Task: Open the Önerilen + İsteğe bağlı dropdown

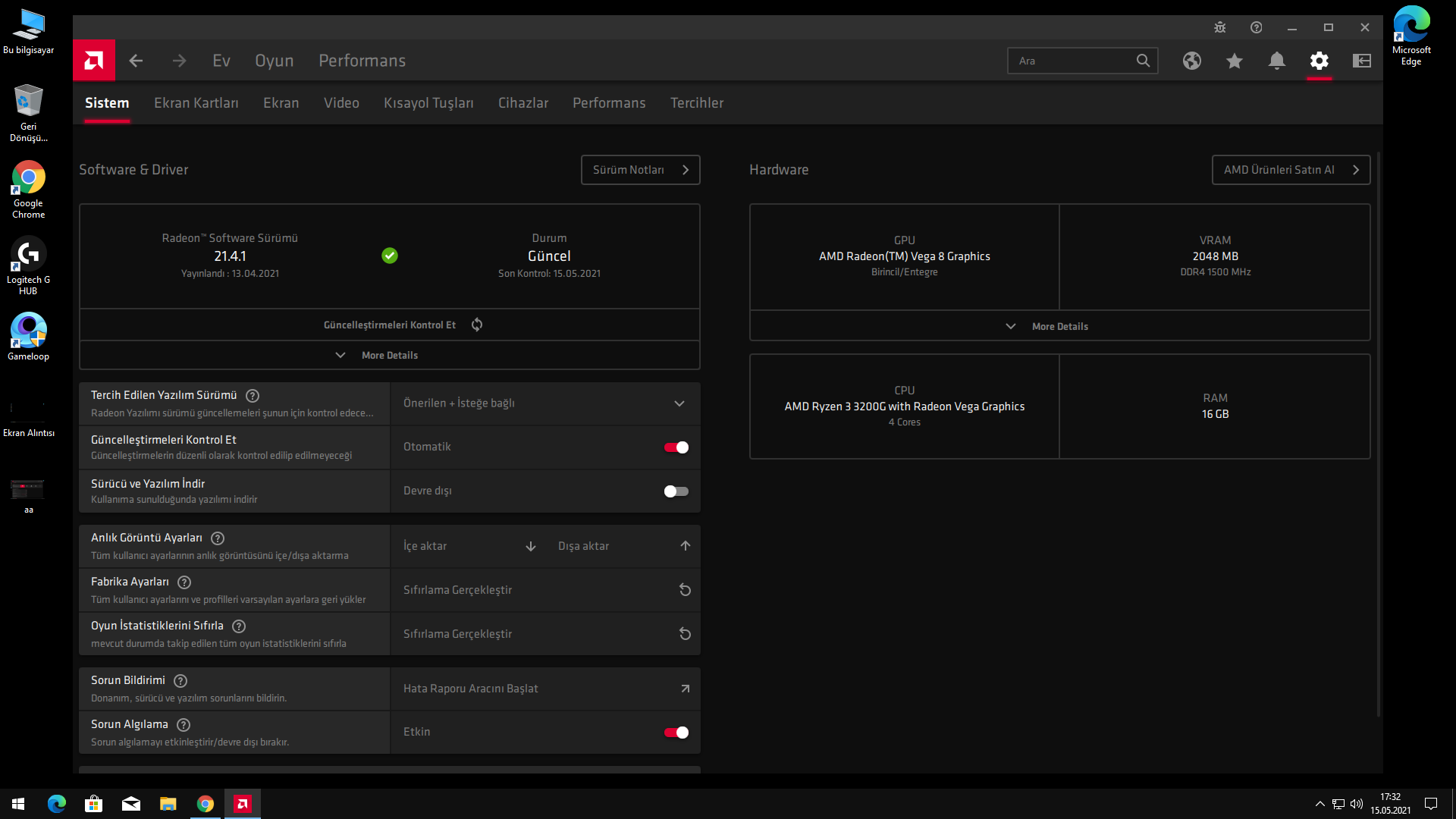Action: 544,403
